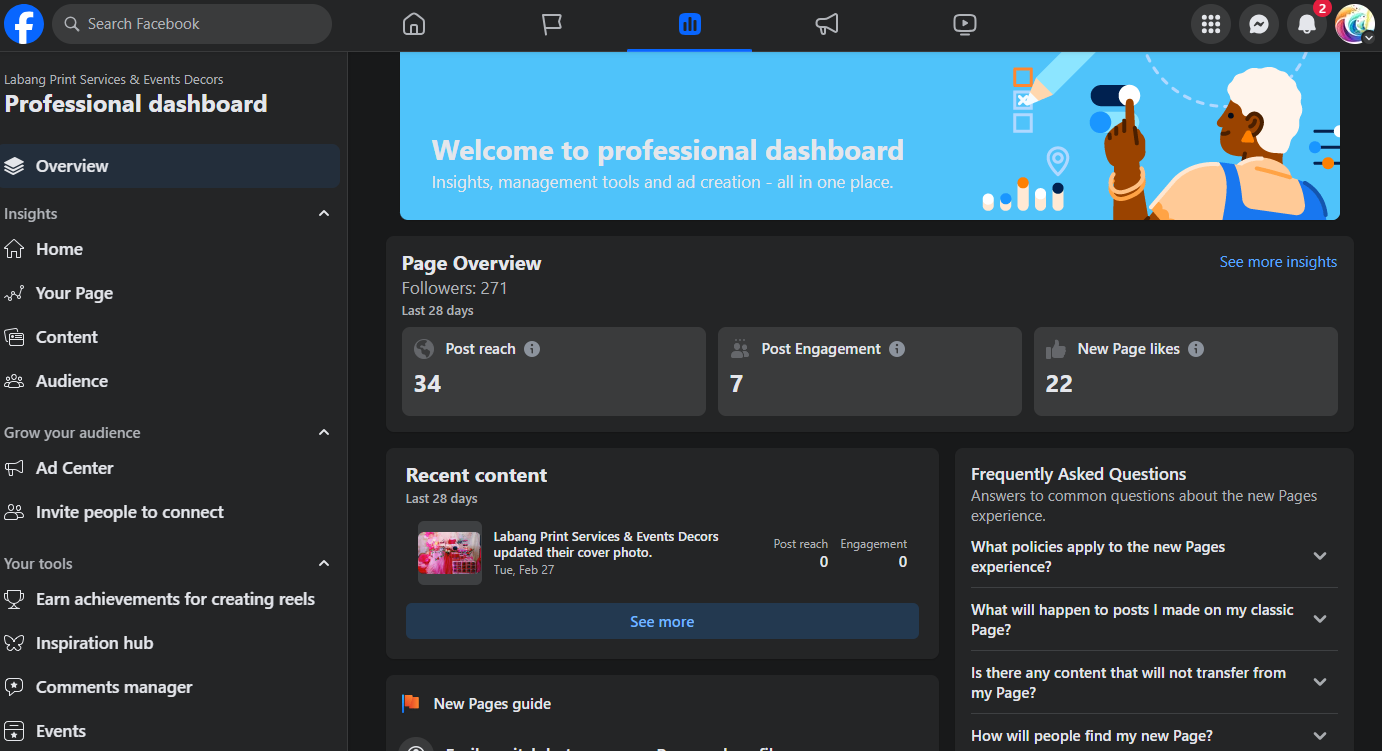Click the info icon next to Post Engagement
This screenshot has height=751, width=1382.
tap(897, 349)
